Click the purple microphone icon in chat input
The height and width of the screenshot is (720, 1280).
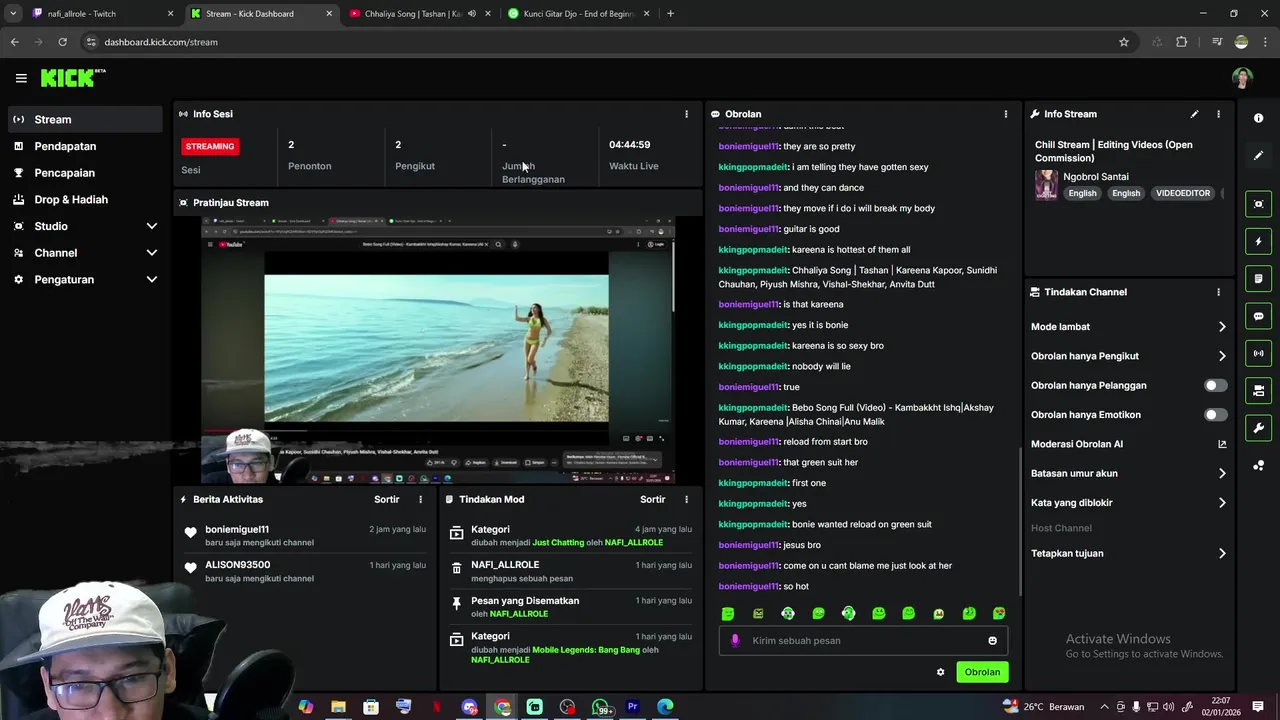click(735, 641)
